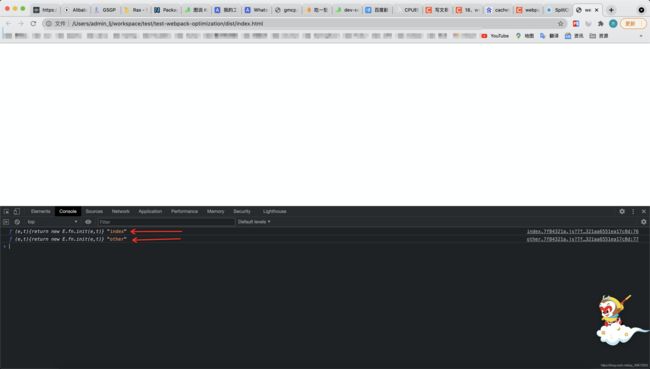Viewport: 650px width, 369px height.
Task: Open the Extensions puzzle icon
Action: pos(600,24)
